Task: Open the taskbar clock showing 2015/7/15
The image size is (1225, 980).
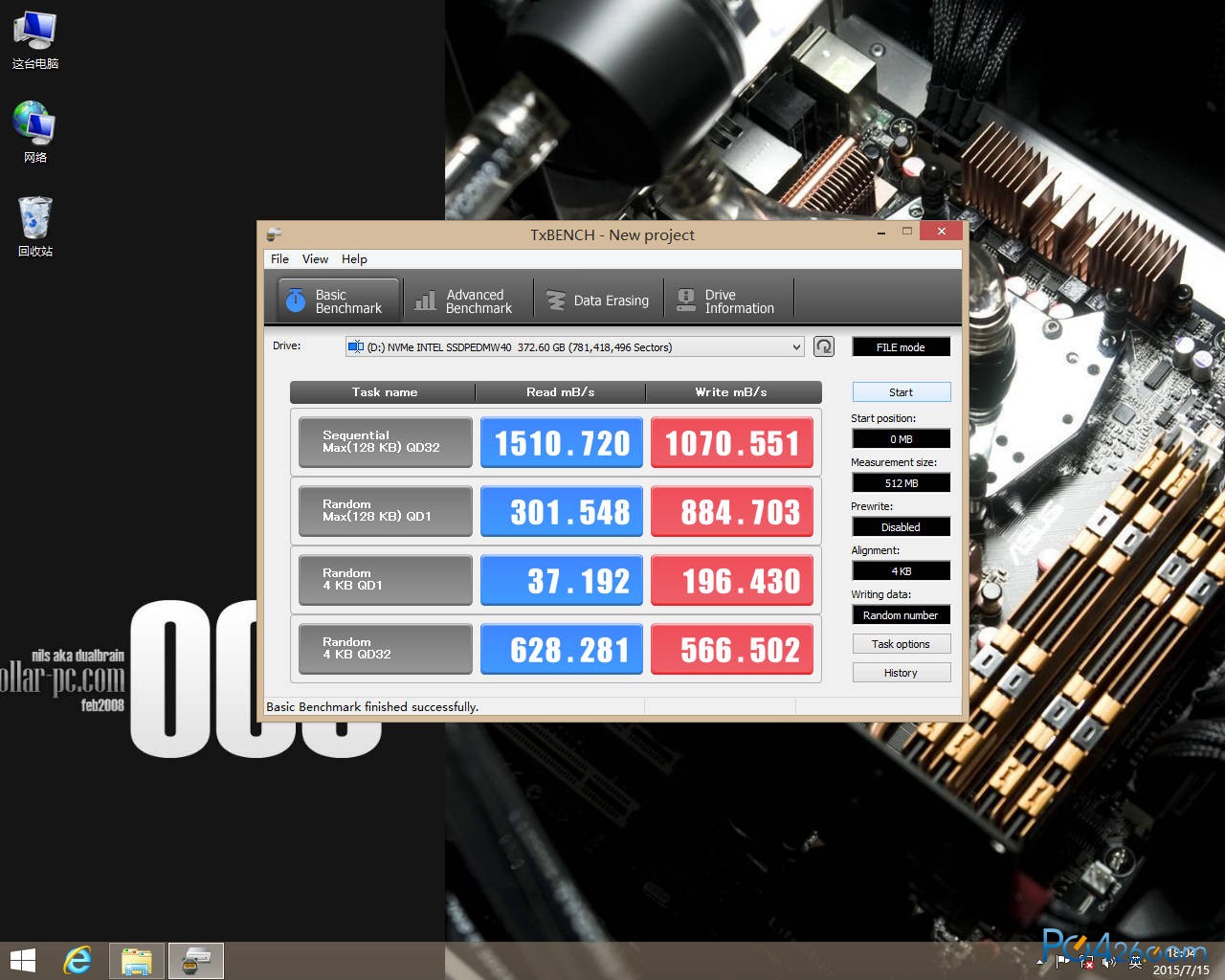Action: (x=1182, y=961)
